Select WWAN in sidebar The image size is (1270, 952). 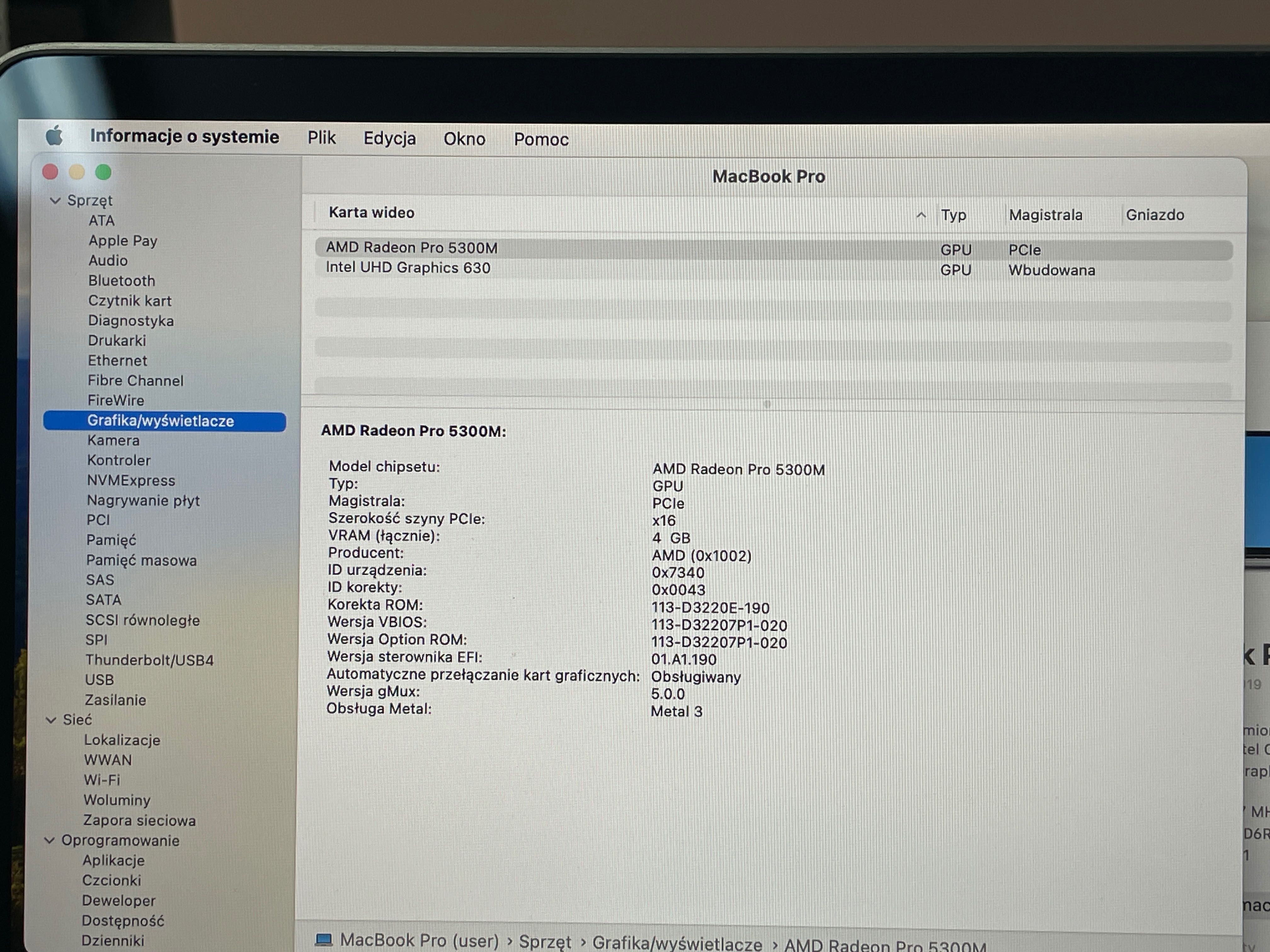click(x=108, y=760)
